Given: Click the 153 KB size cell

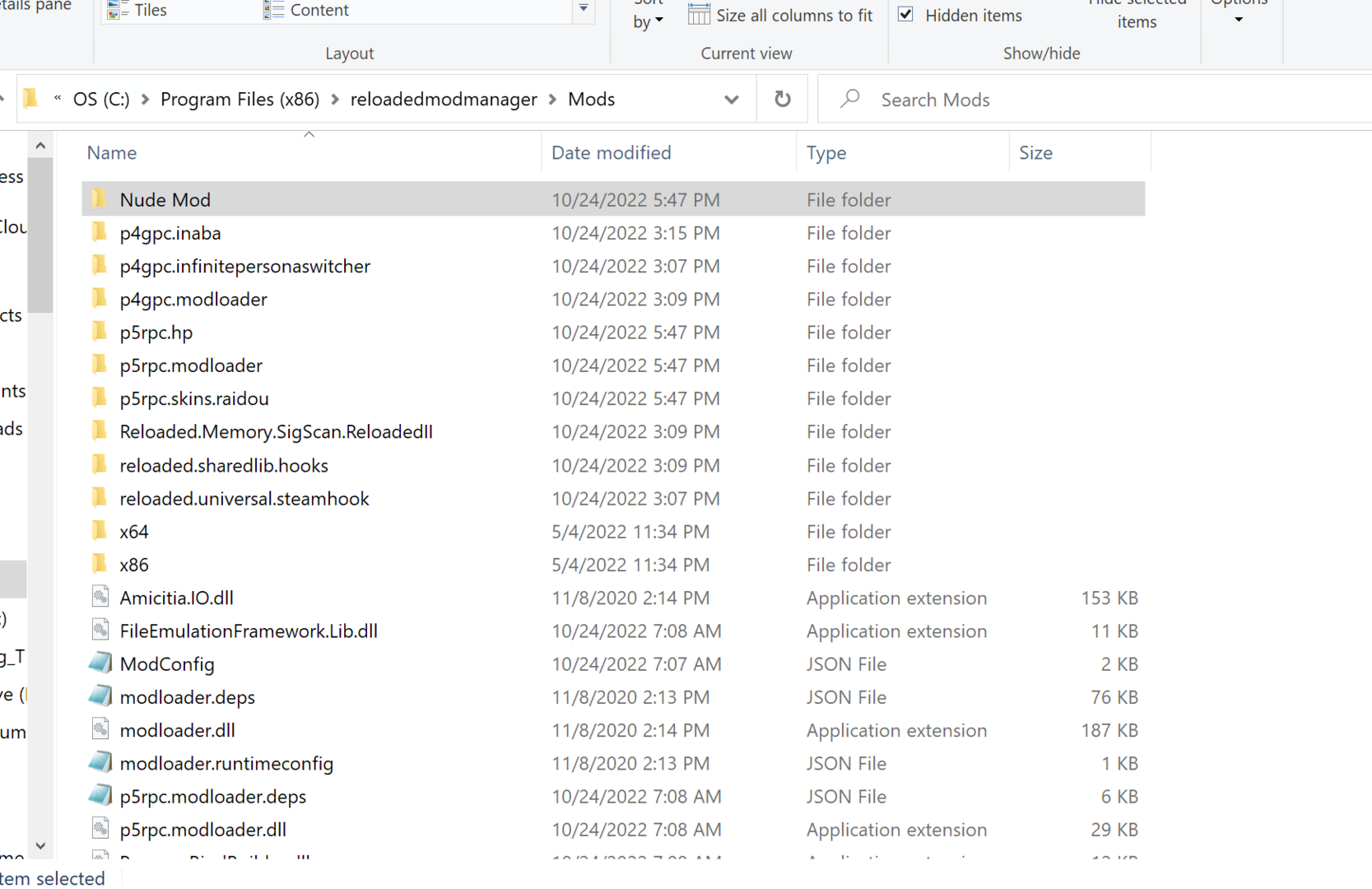Looking at the screenshot, I should click(1109, 598).
